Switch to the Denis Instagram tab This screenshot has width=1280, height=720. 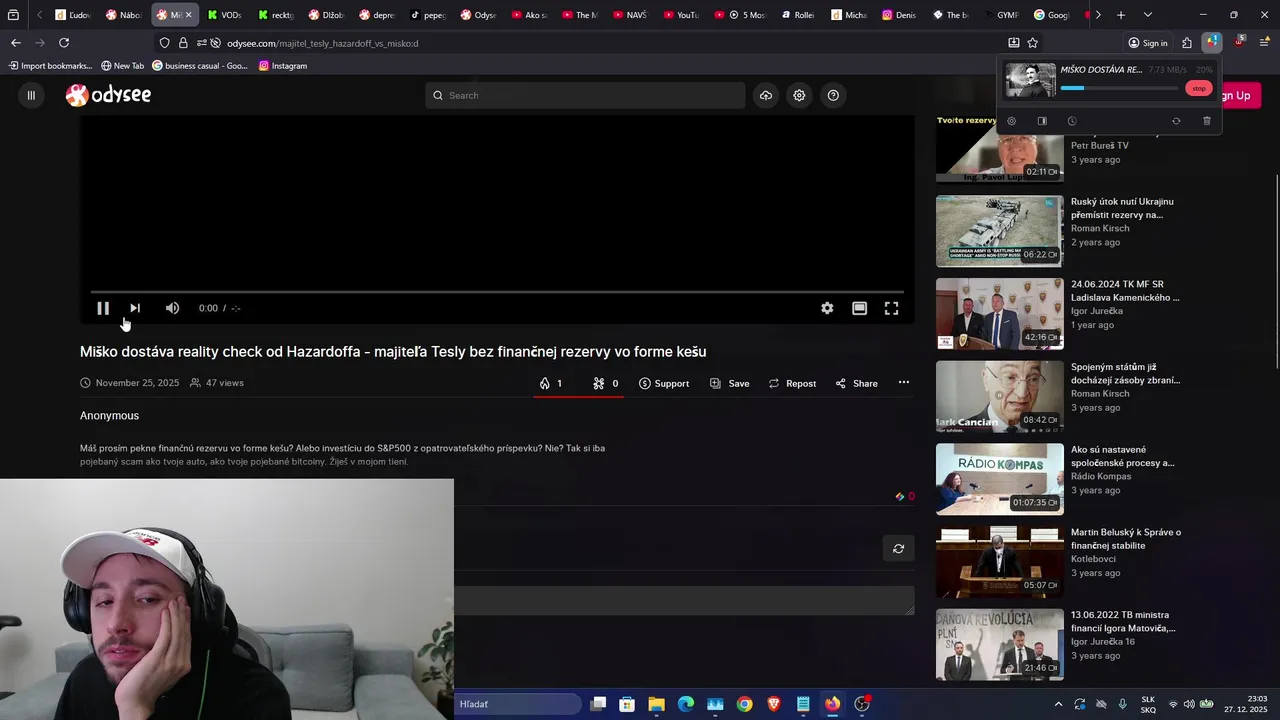click(x=899, y=15)
